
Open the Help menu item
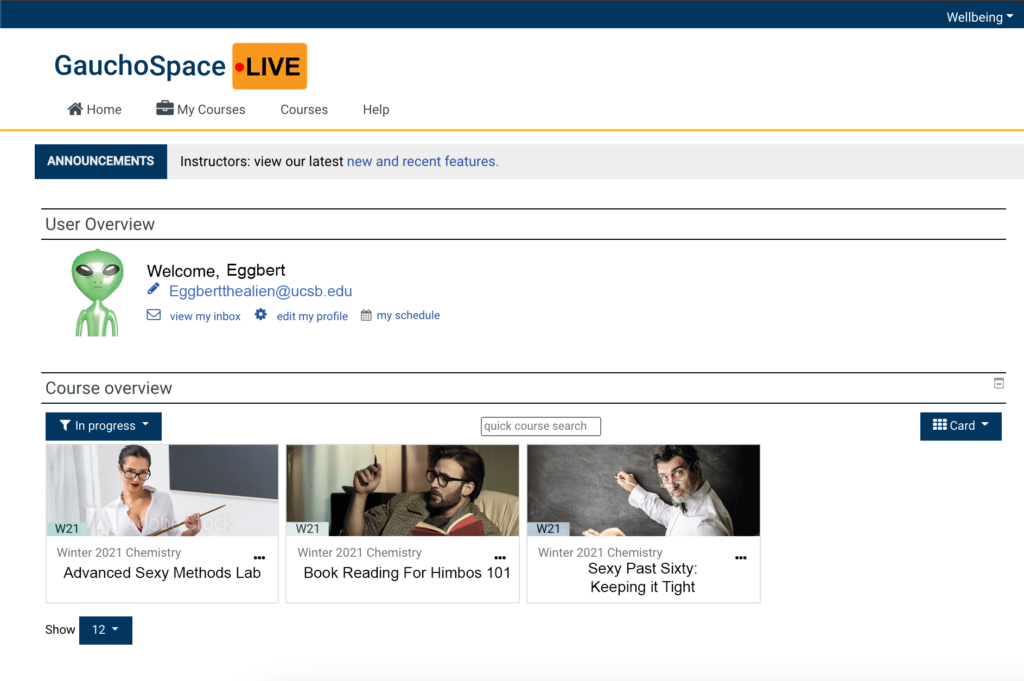[x=376, y=109]
